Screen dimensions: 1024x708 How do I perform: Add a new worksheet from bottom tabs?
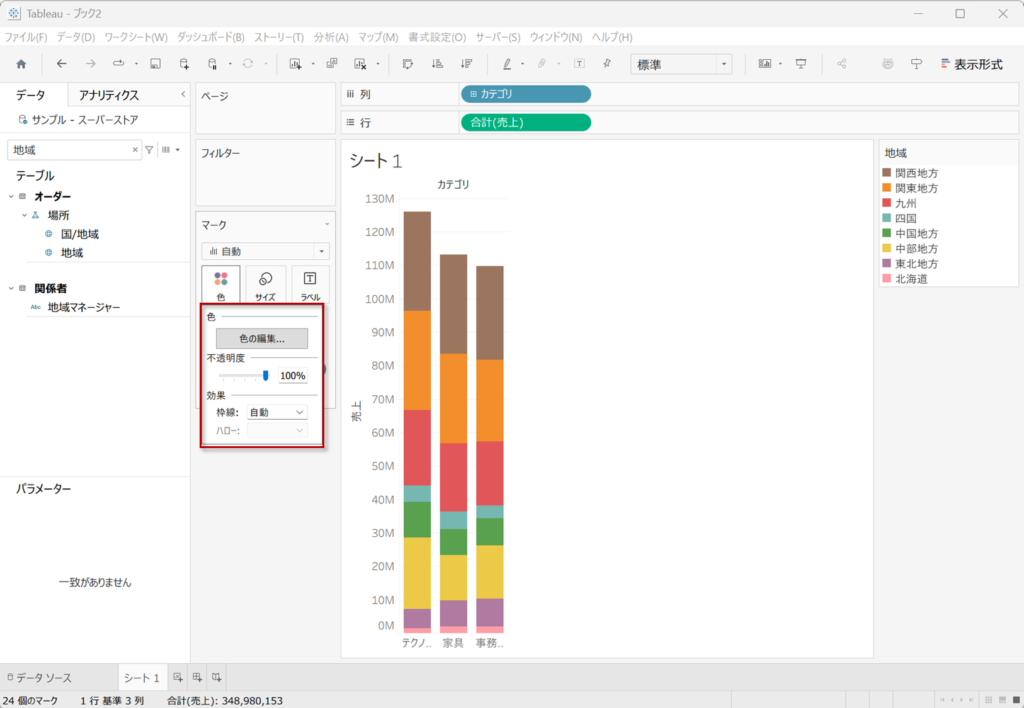[x=178, y=678]
